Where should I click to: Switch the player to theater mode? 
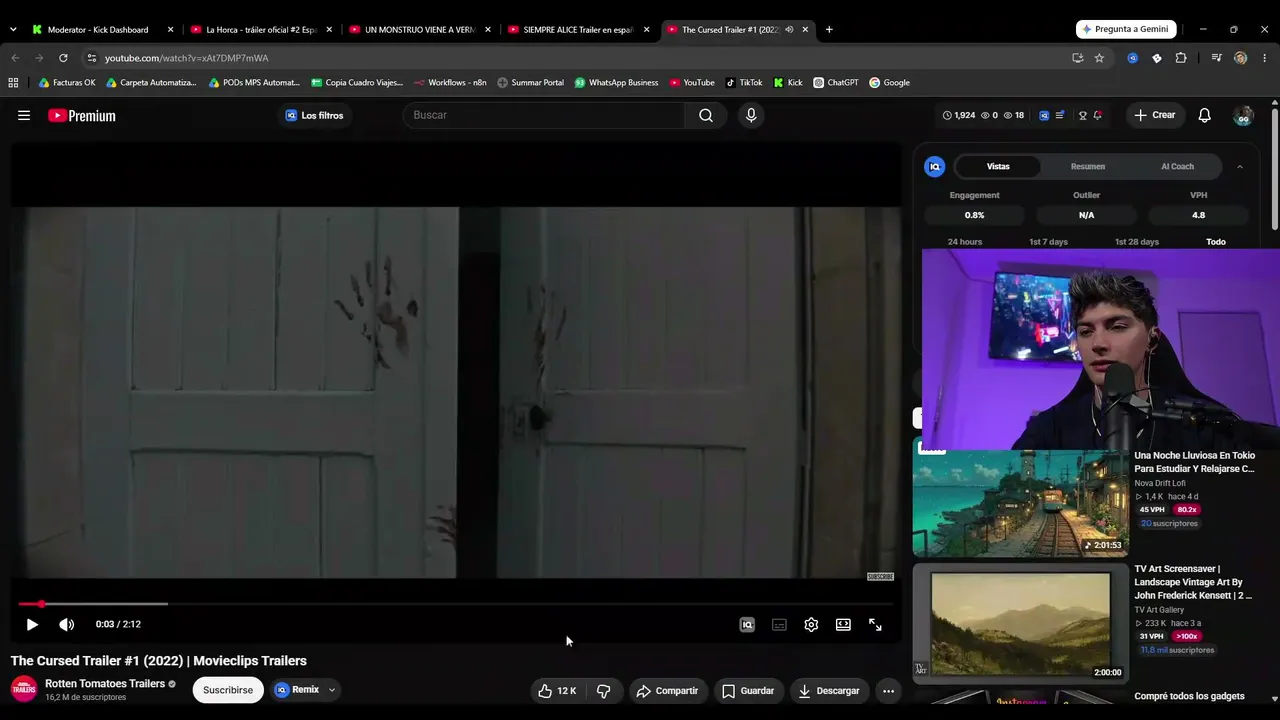pos(843,624)
